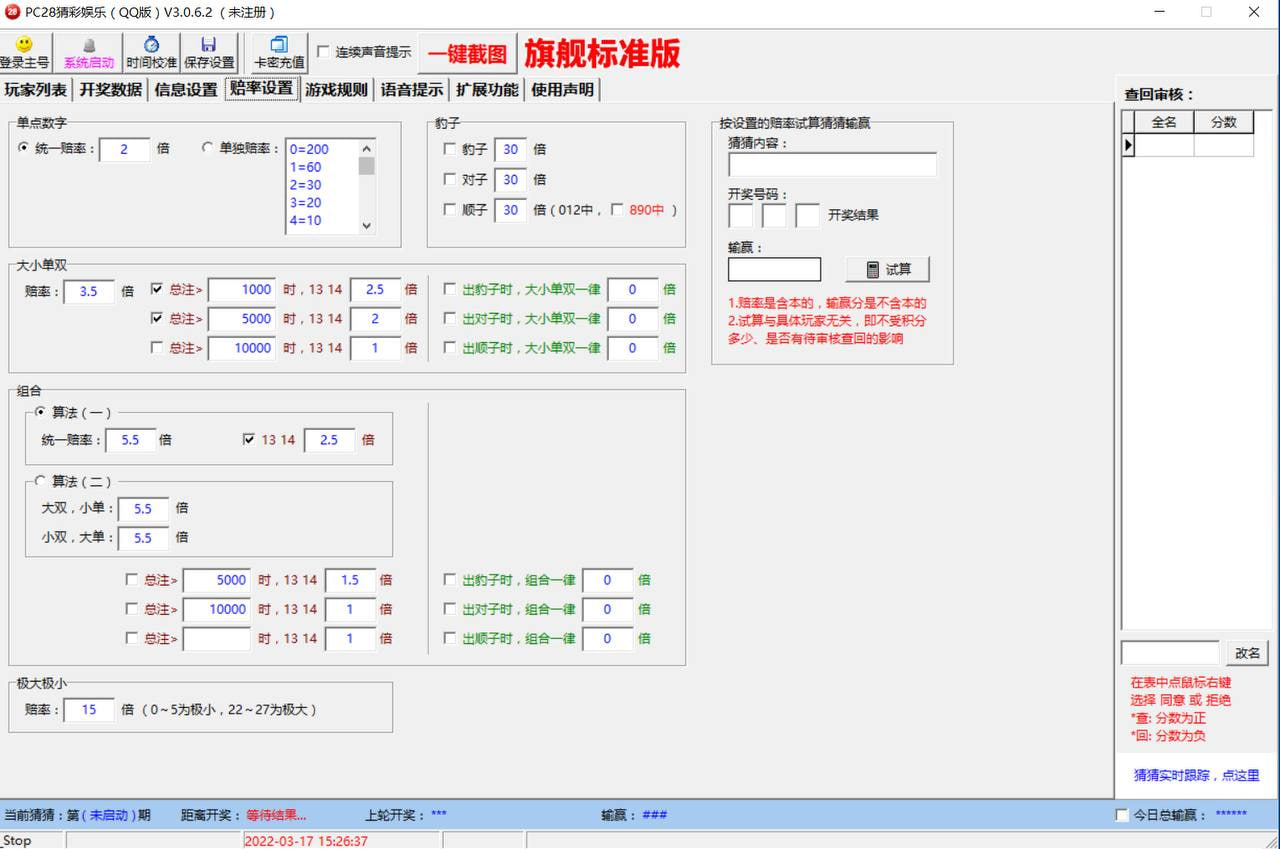Enable the 连续声音提示 checkbox
The height and width of the screenshot is (849, 1280).
pyautogui.click(x=324, y=52)
